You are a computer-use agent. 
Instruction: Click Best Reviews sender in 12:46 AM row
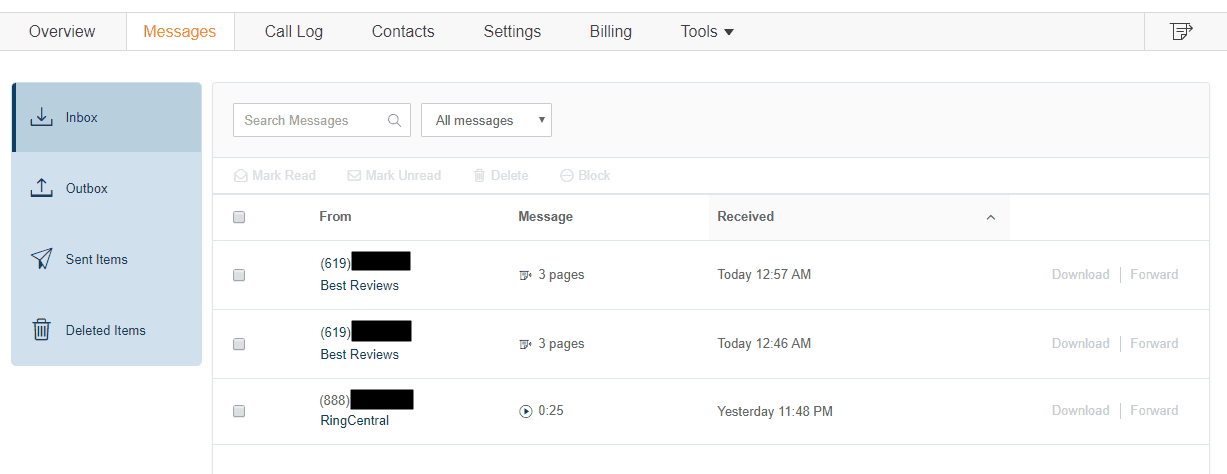[x=359, y=354]
